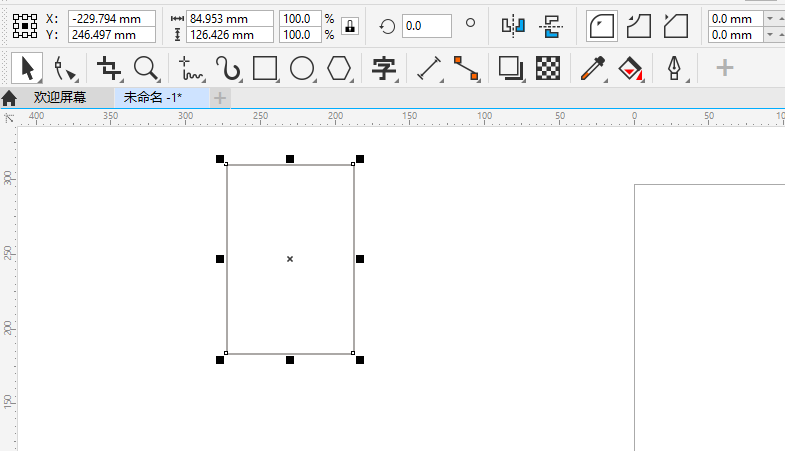Image resolution: width=785 pixels, height=451 pixels.
Task: Select the Pick (arrow) tool
Action: [x=27, y=68]
